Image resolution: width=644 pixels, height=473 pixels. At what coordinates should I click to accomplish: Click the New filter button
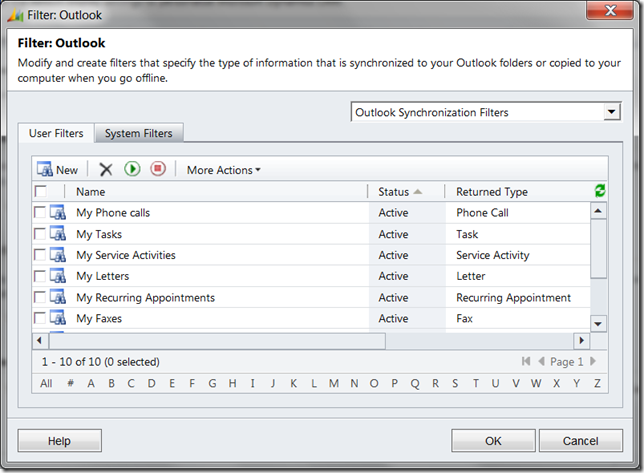pyautogui.click(x=57, y=170)
